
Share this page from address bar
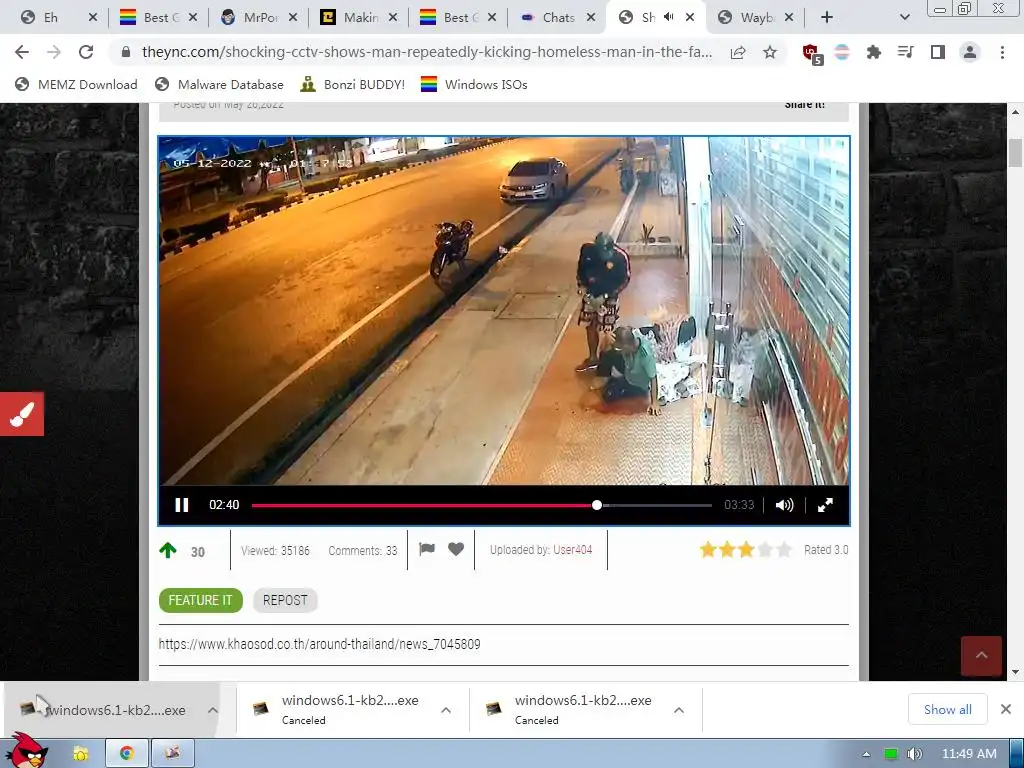[x=738, y=52]
